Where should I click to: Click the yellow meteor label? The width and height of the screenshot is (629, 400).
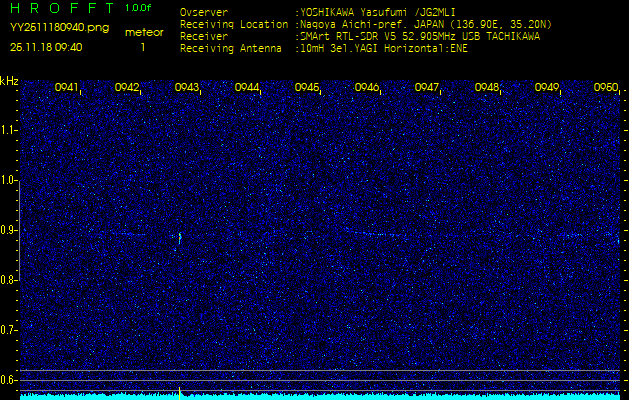click(x=143, y=32)
